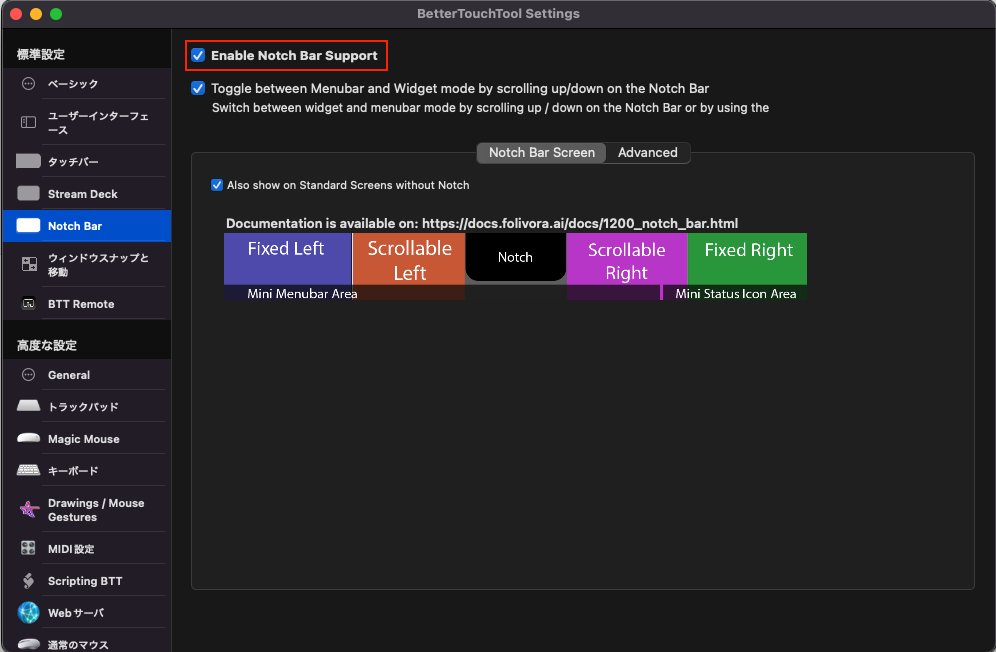Open キーボード settings via keyboard icon
Image resolution: width=996 pixels, height=652 pixels.
pos(29,470)
